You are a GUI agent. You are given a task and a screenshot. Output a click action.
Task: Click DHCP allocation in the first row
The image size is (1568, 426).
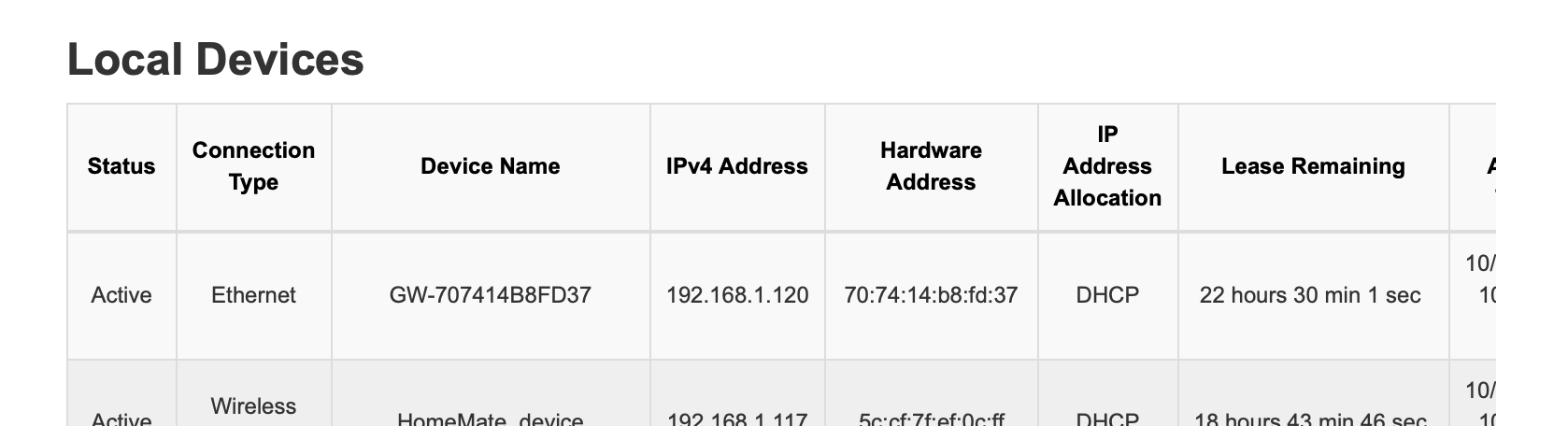tap(1107, 295)
